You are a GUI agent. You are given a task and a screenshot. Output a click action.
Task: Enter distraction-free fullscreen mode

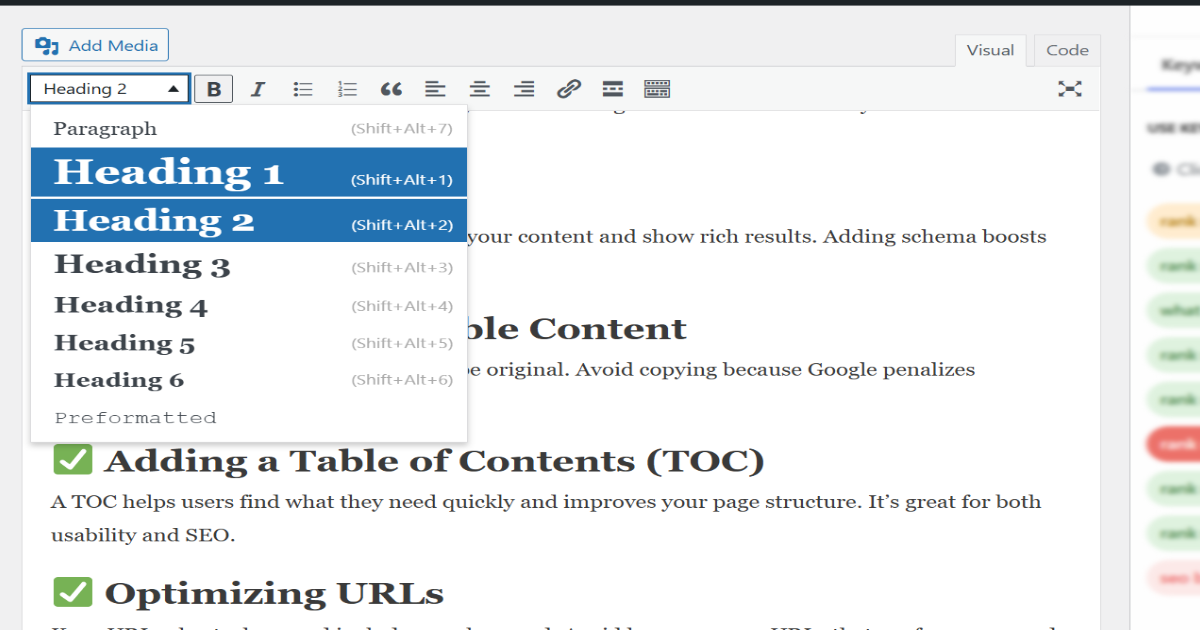(1070, 88)
